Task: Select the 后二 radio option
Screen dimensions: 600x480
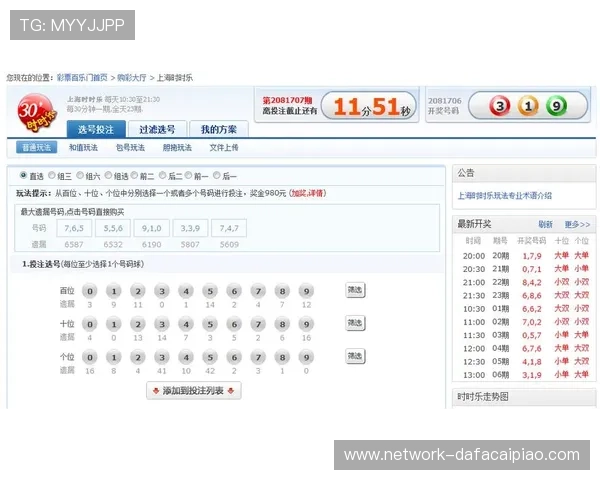Action: [x=163, y=175]
